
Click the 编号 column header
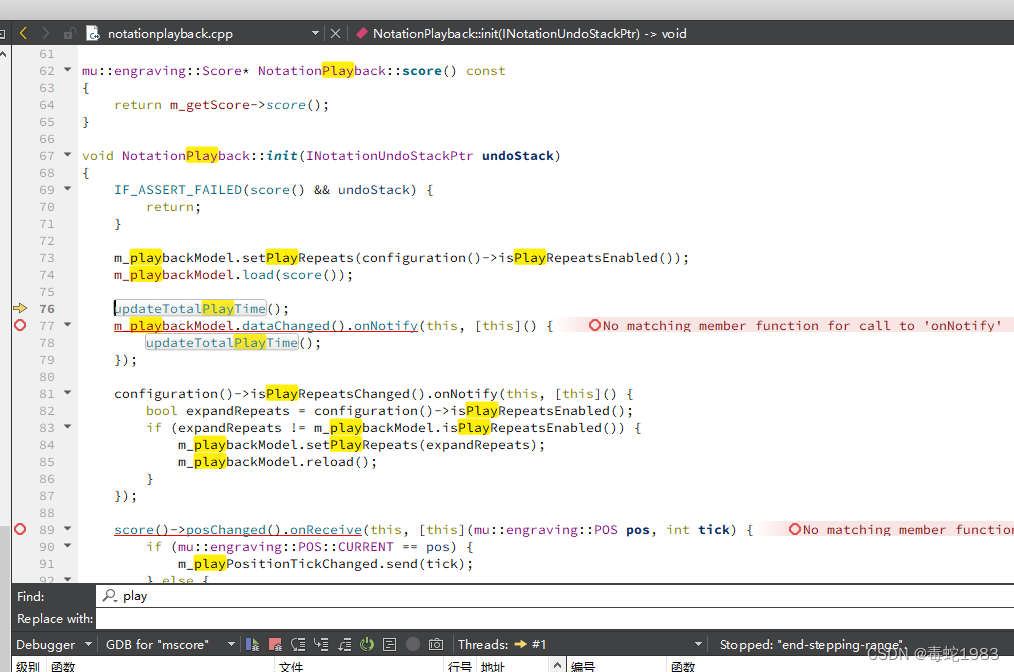pos(583,666)
